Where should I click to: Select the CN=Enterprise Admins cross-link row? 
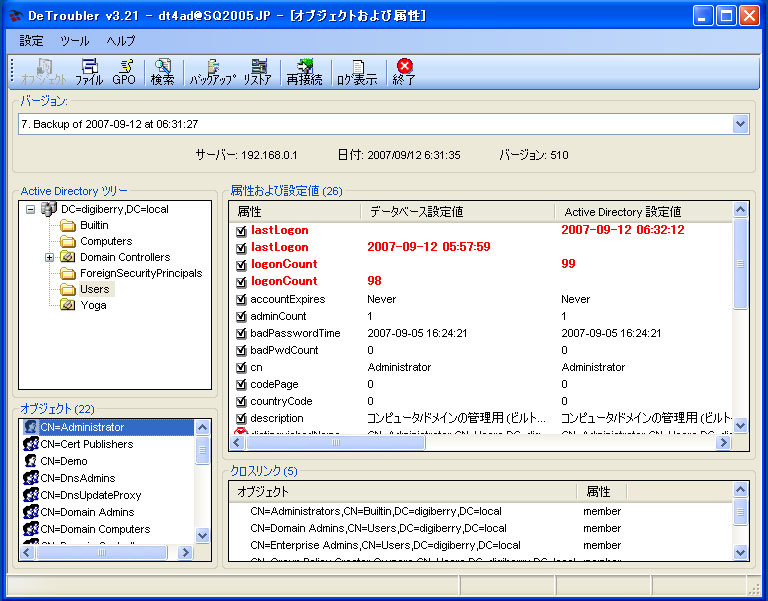480,546
